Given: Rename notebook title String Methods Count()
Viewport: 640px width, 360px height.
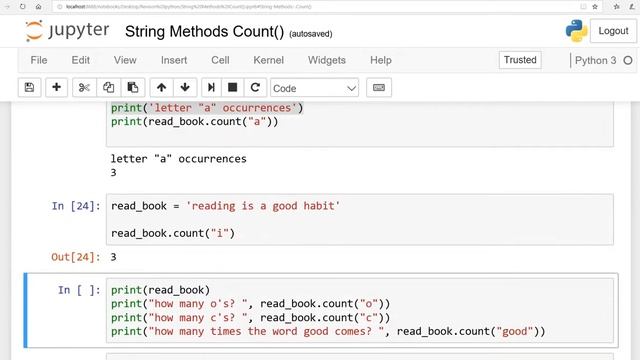Looking at the screenshot, I should [204, 32].
